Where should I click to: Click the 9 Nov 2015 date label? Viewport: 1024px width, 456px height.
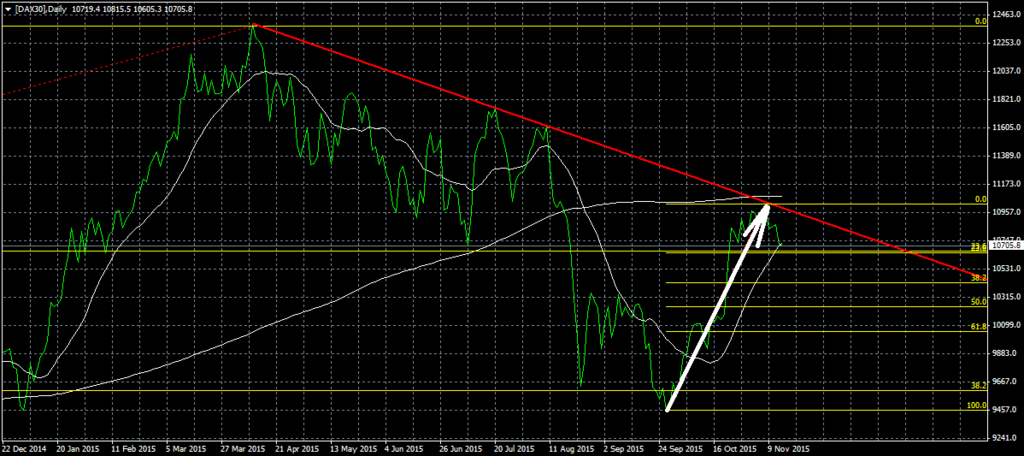[787, 449]
